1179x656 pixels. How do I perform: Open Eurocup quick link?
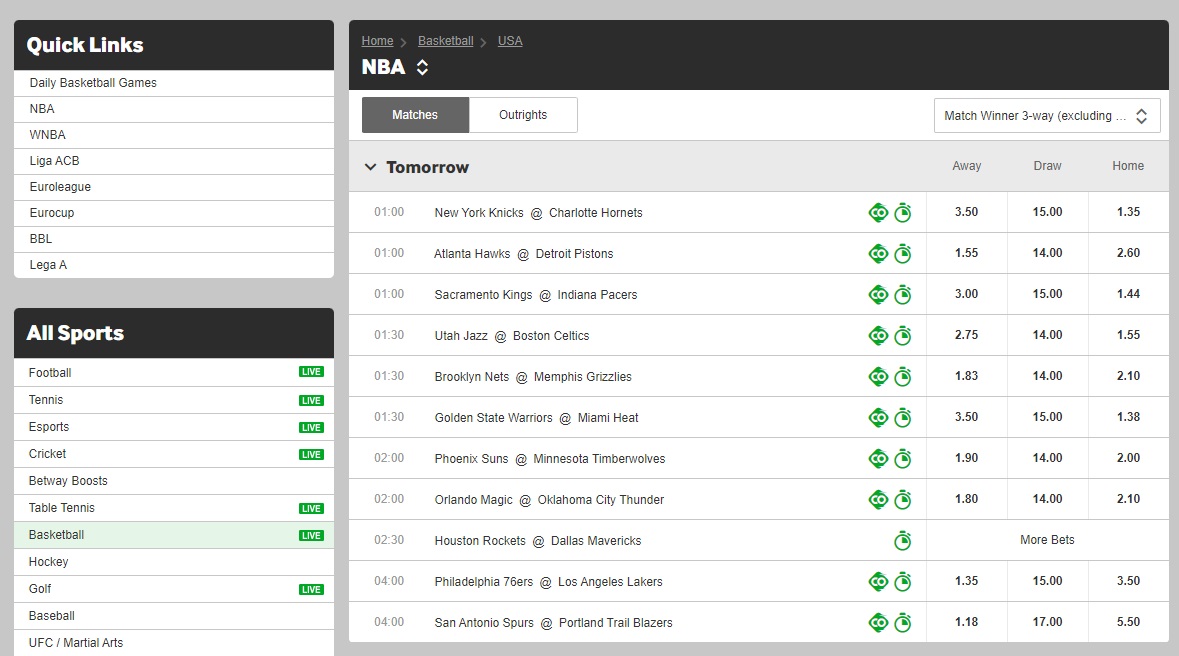coord(174,213)
